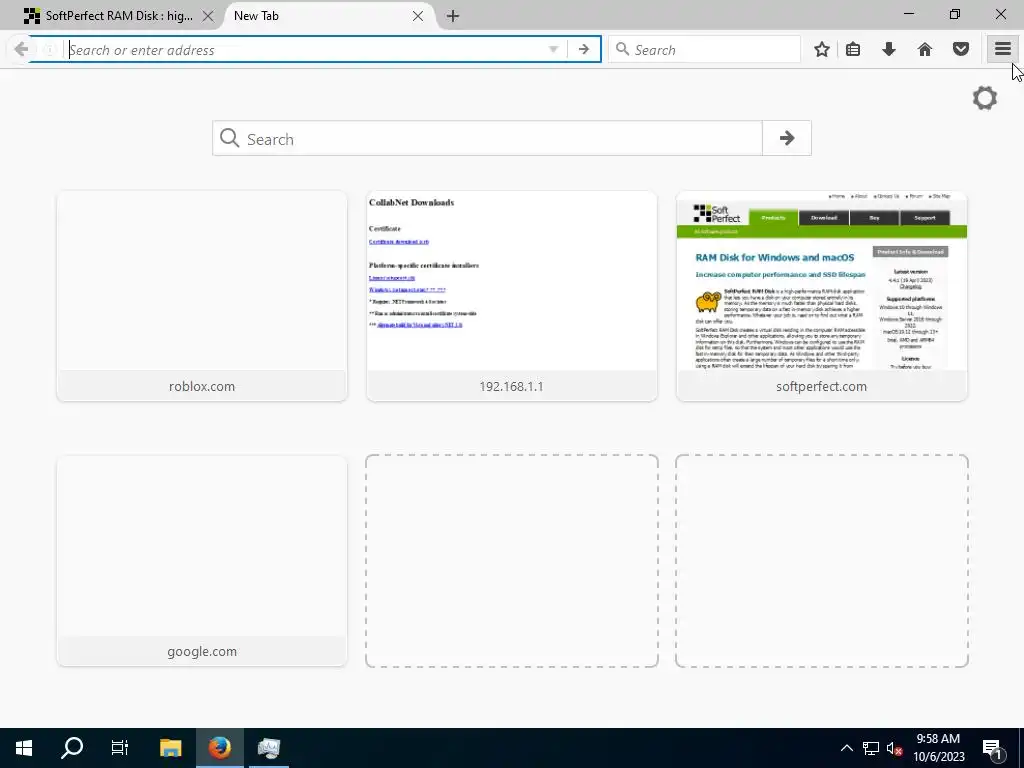Image resolution: width=1024 pixels, height=768 pixels.
Task: Click the muted volume tray icon
Action: pos(895,748)
